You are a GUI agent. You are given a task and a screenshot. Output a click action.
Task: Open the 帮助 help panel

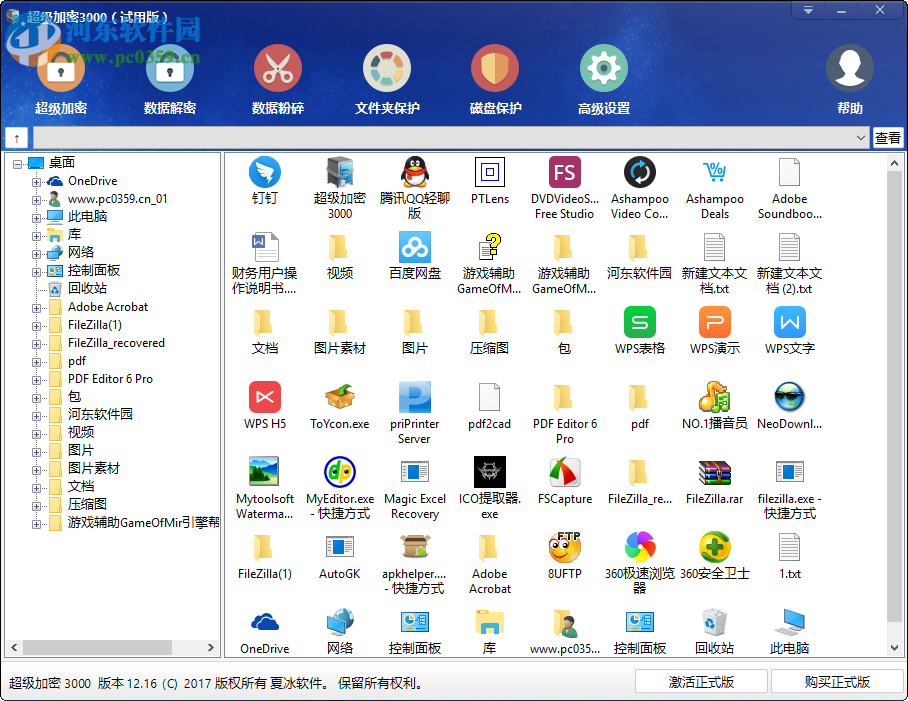[x=849, y=78]
